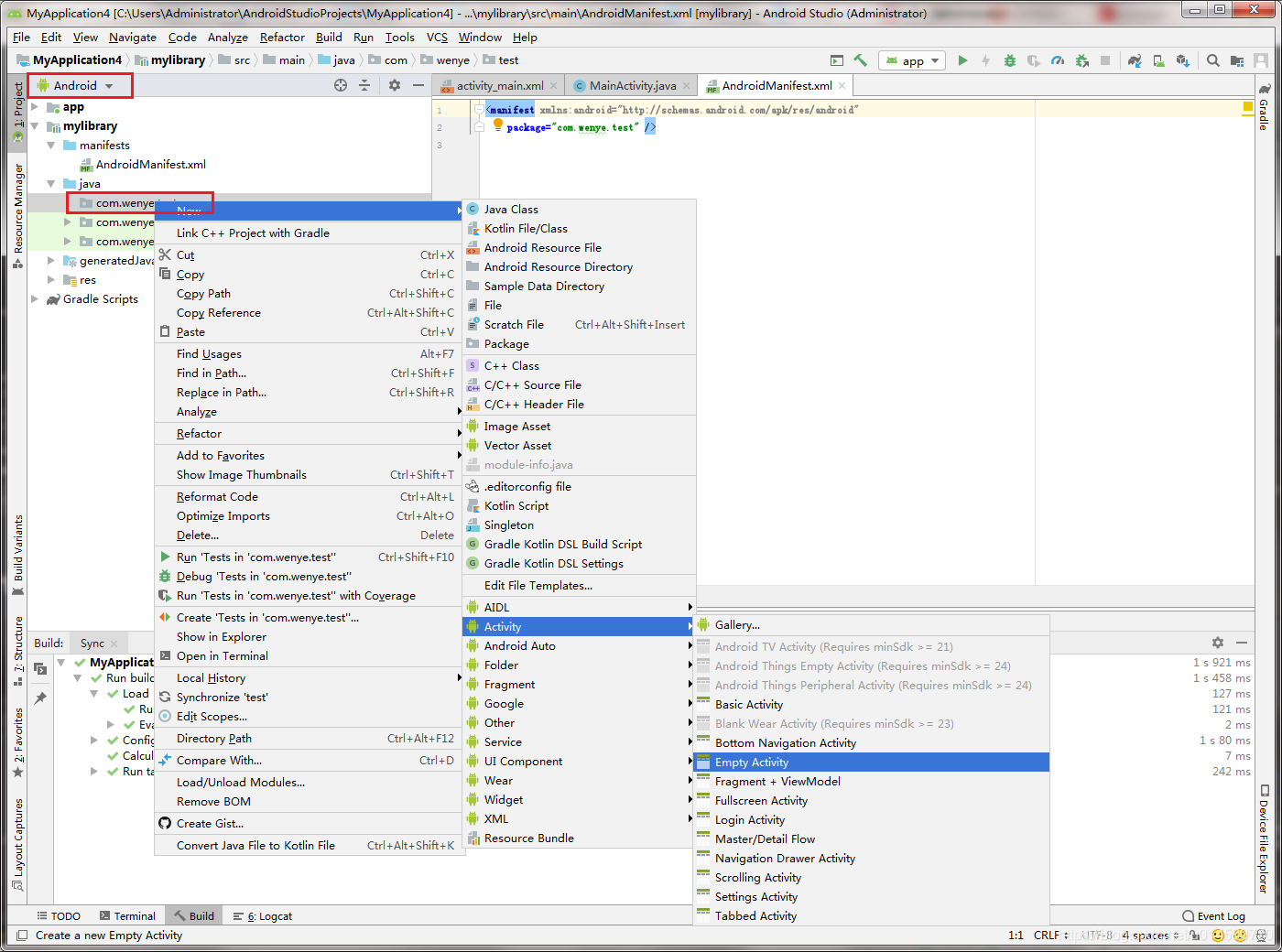Open Build panel settings gear

click(x=1218, y=643)
